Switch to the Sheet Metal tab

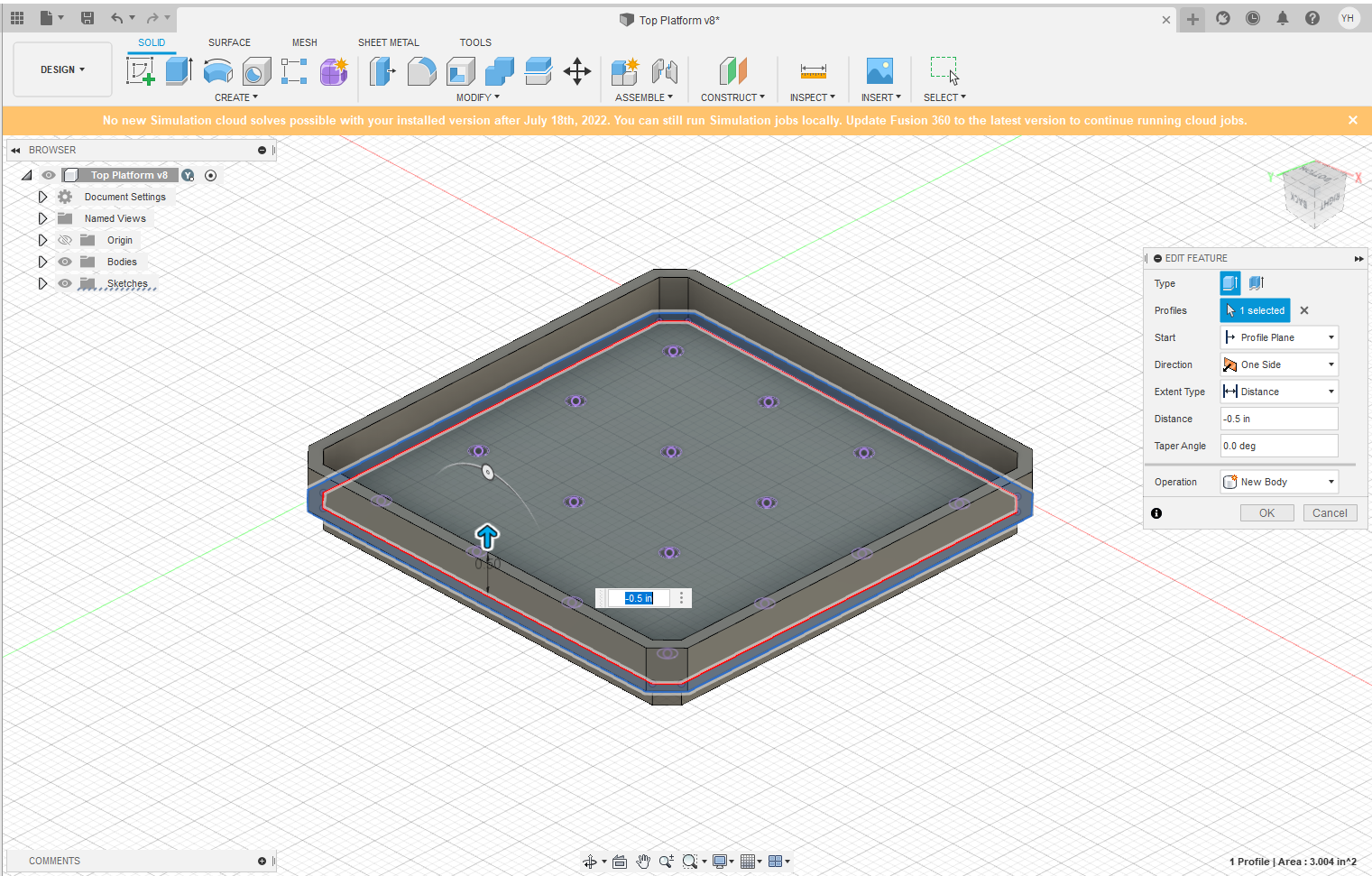388,42
